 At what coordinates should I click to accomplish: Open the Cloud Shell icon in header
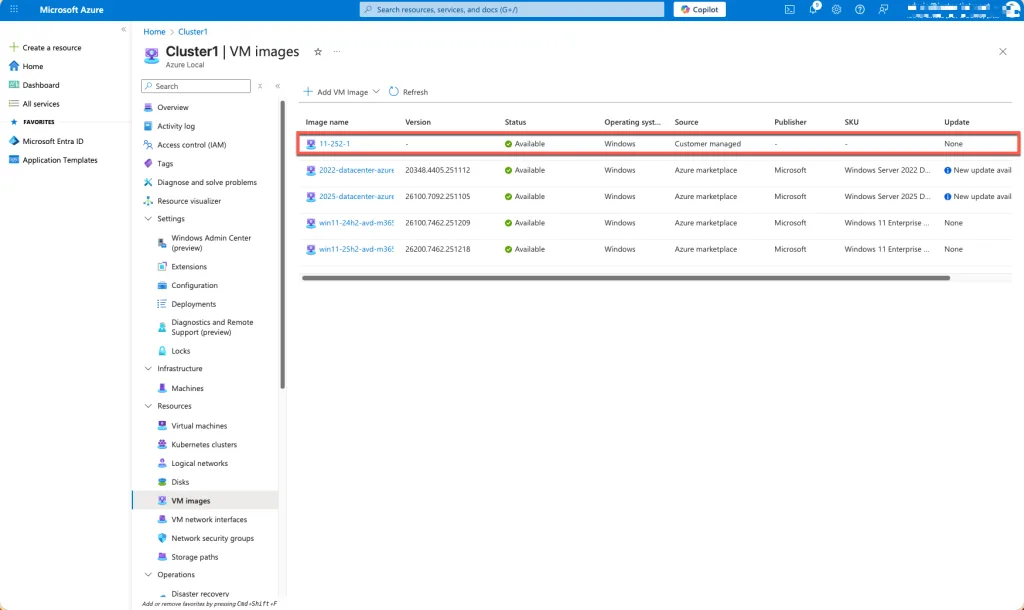click(790, 9)
